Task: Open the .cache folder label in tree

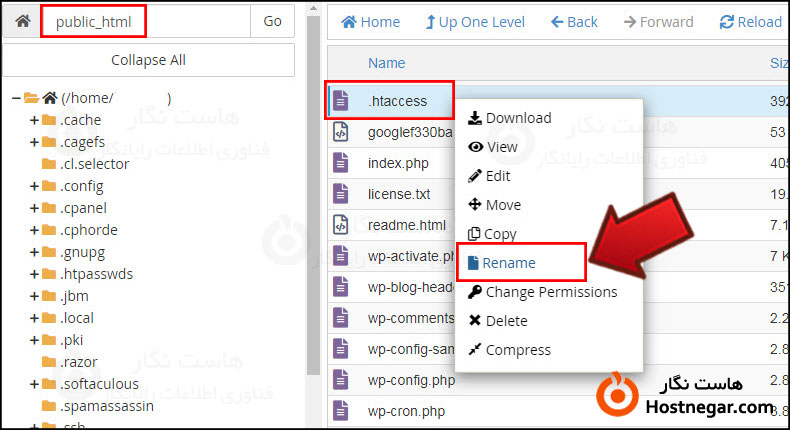Action: pyautogui.click(x=81, y=120)
